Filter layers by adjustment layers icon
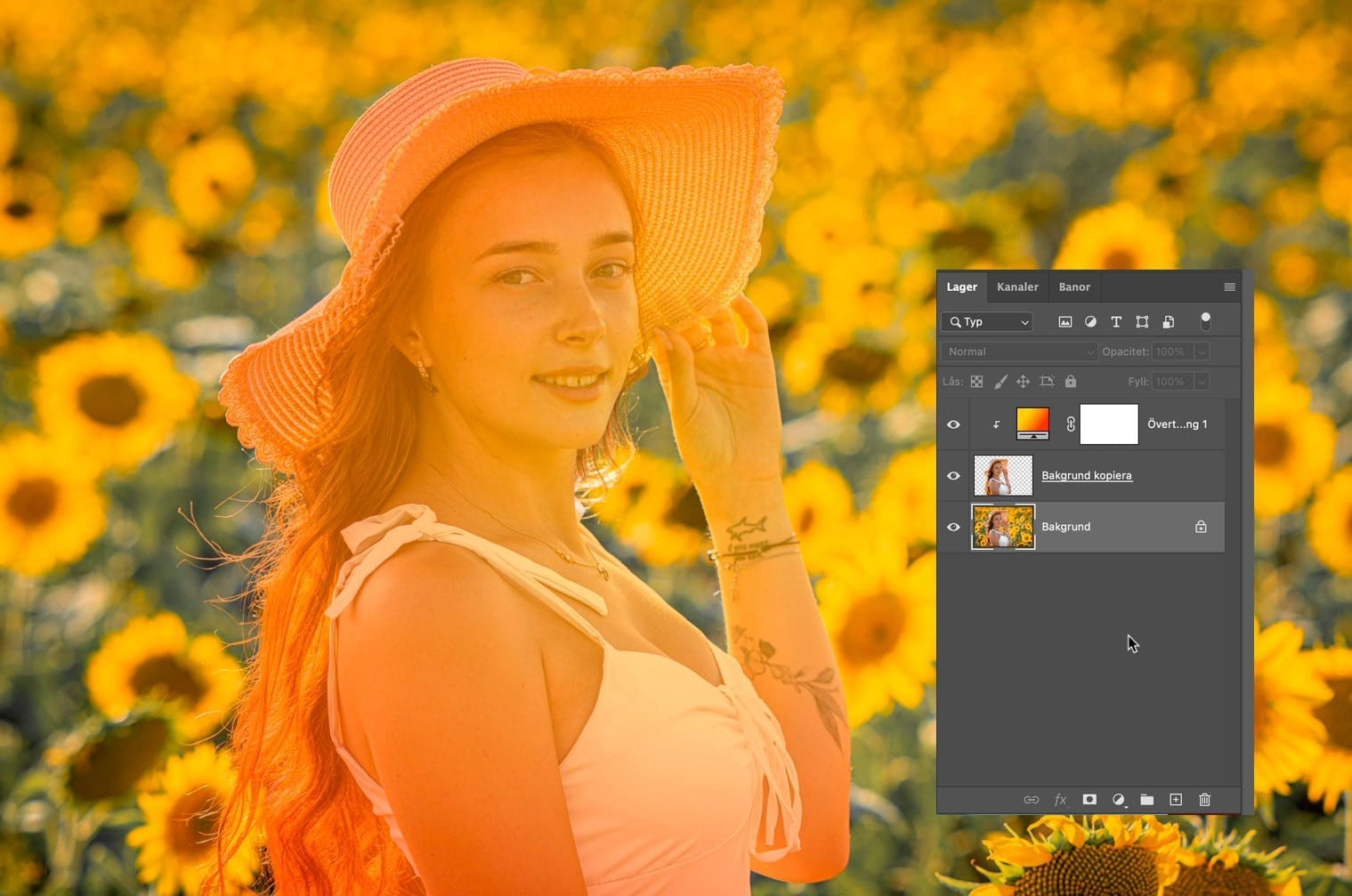 (x=1090, y=322)
